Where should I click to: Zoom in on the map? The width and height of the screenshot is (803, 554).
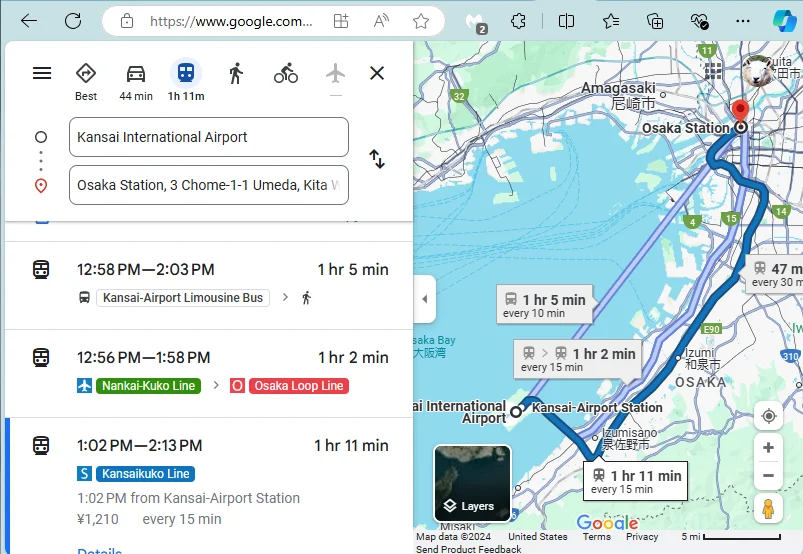click(x=768, y=448)
